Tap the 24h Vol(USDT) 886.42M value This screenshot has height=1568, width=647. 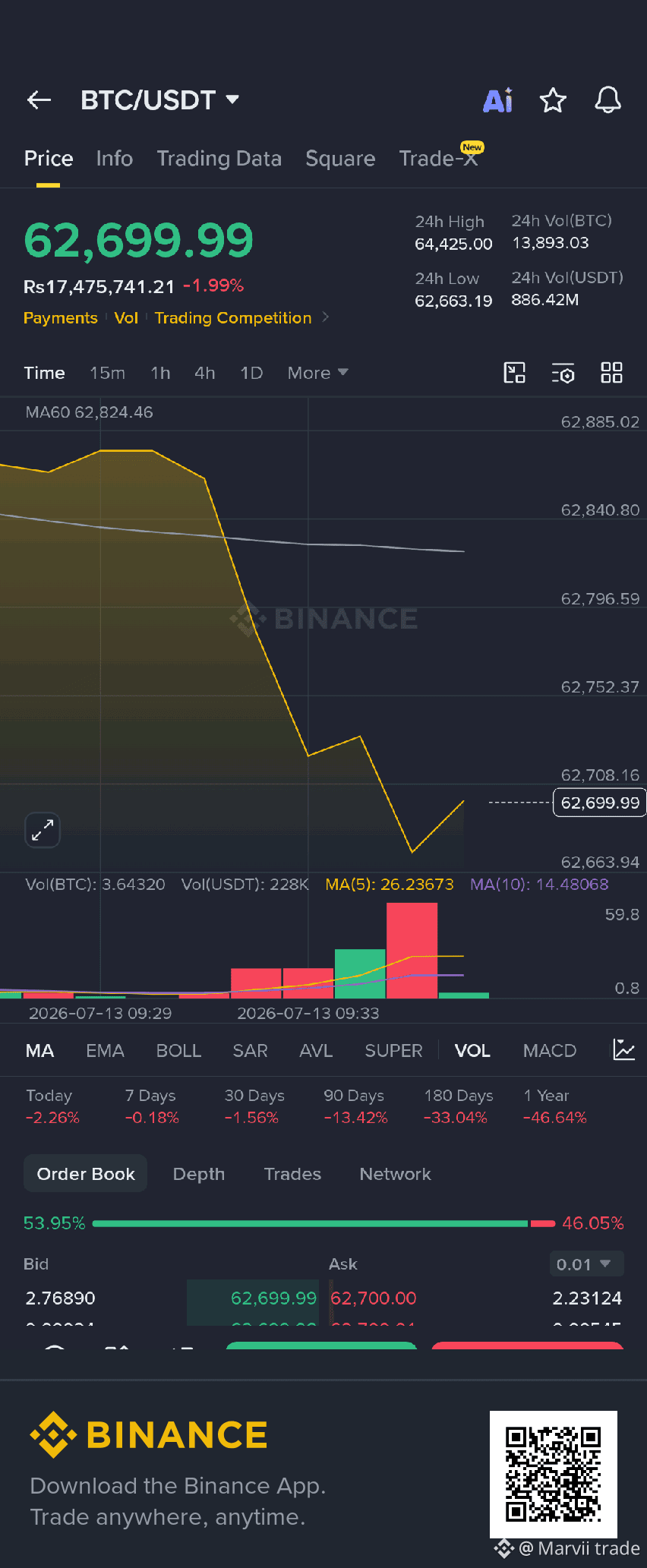tap(545, 300)
